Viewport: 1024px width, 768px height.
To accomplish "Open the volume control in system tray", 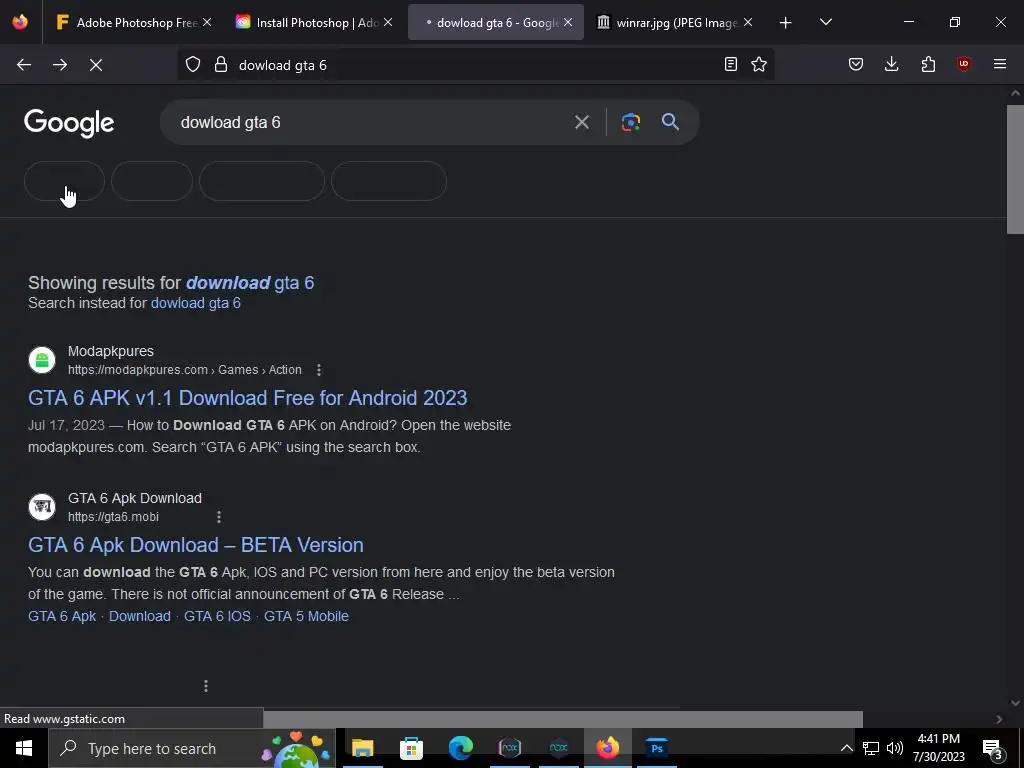I will tap(895, 748).
